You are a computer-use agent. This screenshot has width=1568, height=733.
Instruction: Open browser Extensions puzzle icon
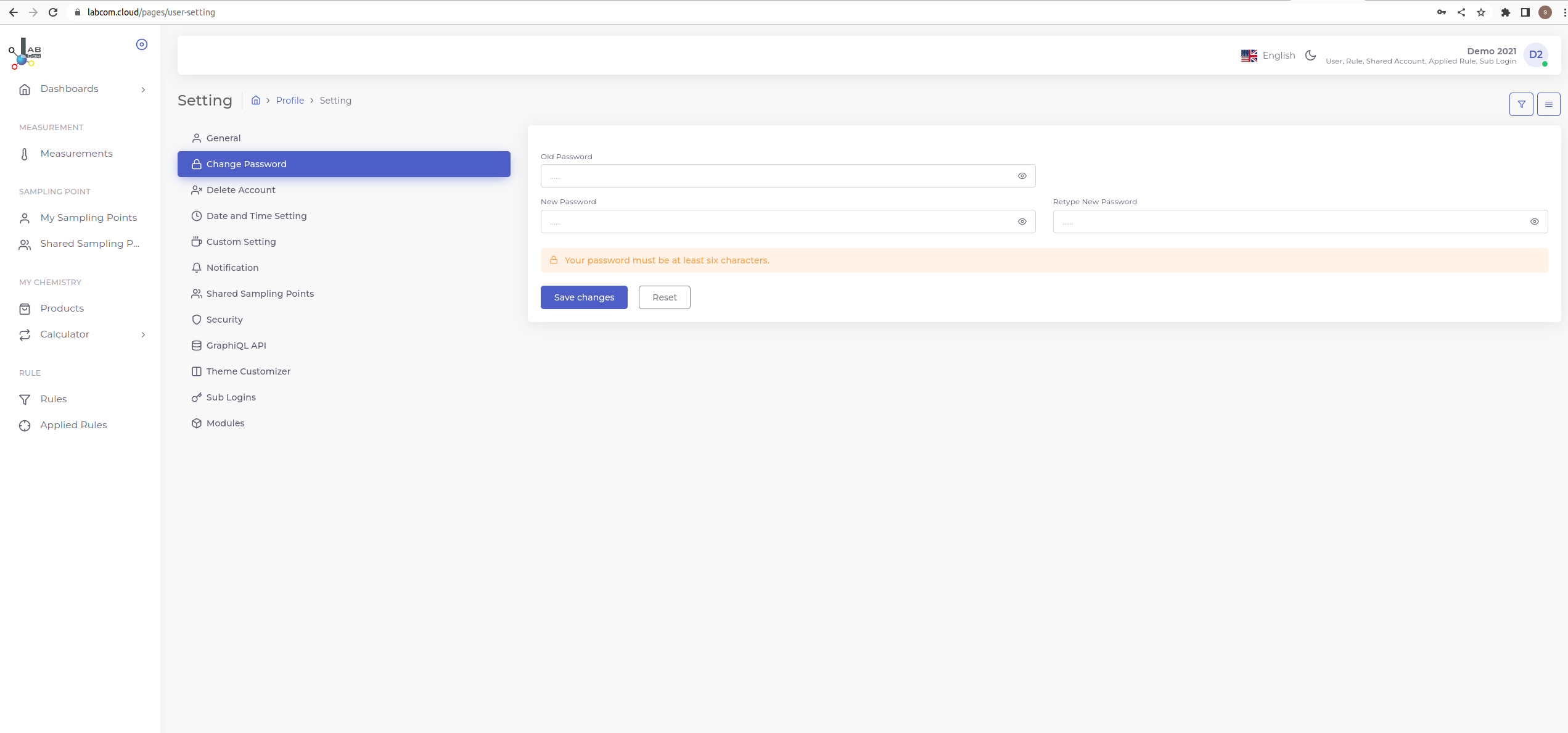tap(1505, 12)
